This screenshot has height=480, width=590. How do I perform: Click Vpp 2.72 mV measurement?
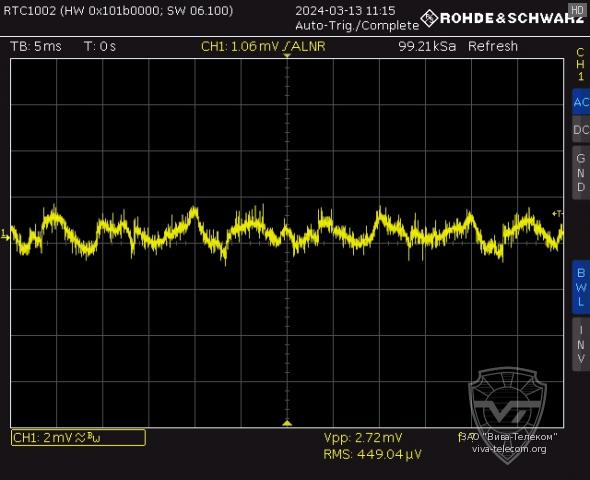(363, 438)
